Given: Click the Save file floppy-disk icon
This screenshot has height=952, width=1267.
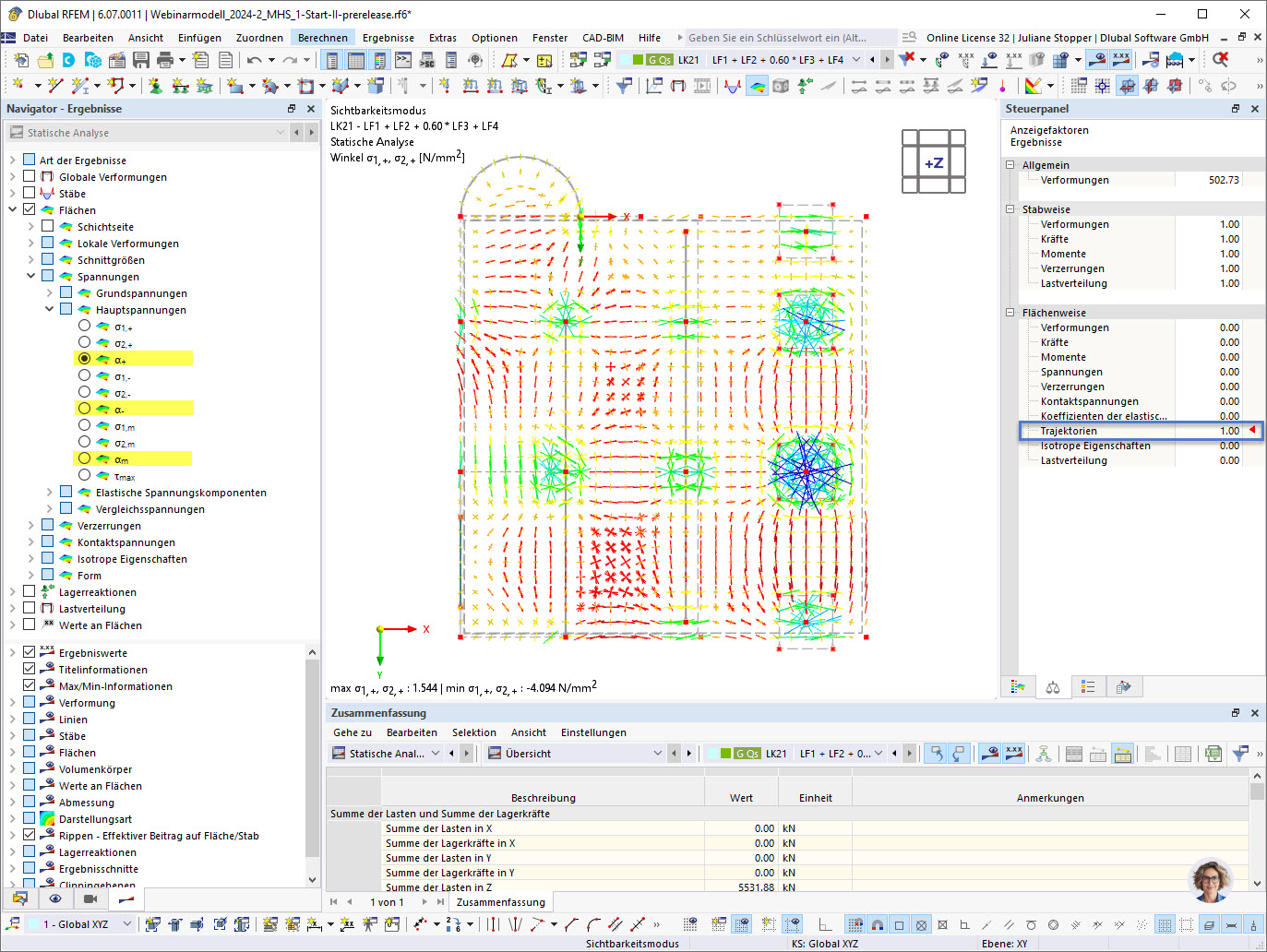Looking at the screenshot, I should [141, 60].
